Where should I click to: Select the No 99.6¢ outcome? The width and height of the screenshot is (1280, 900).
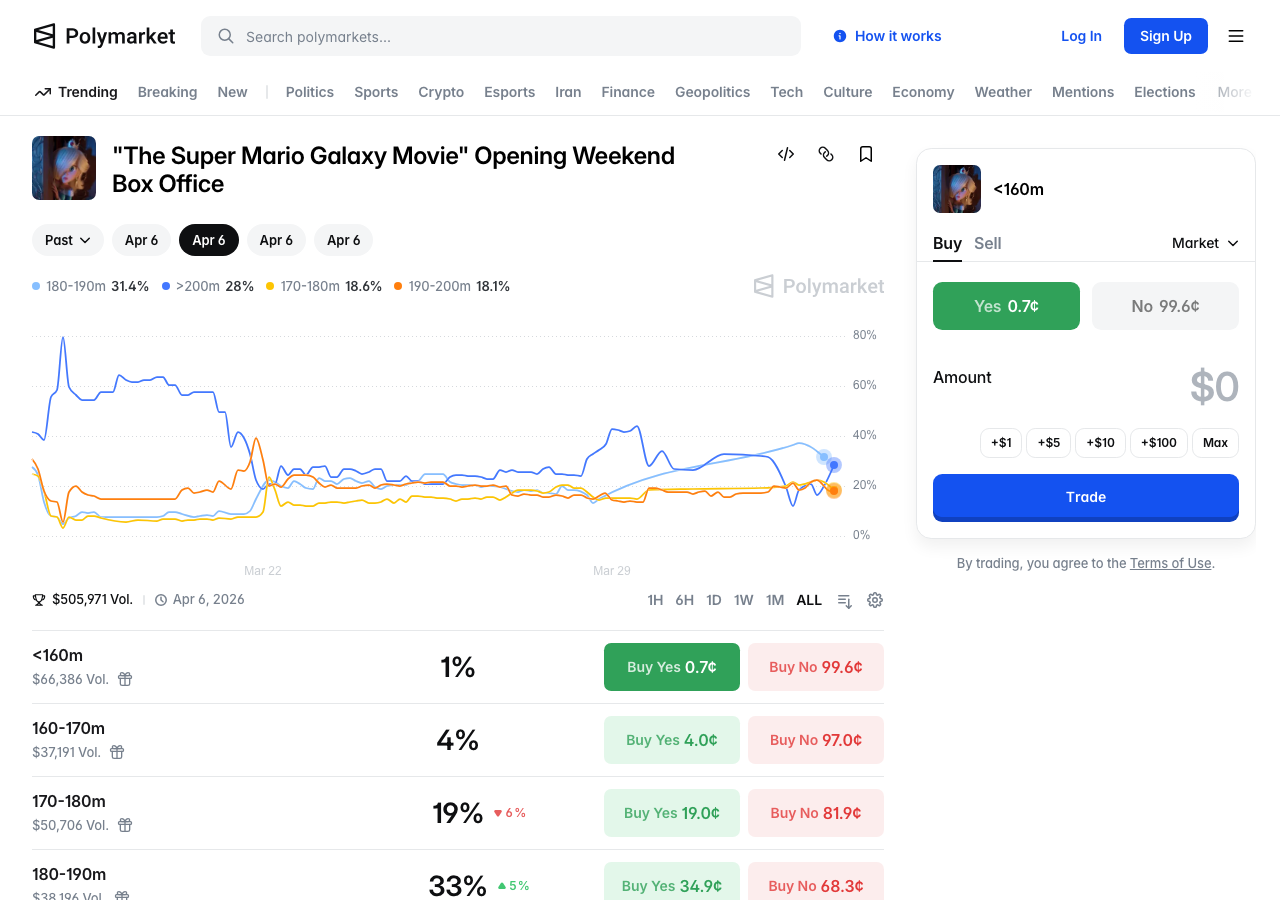[x=1165, y=306]
